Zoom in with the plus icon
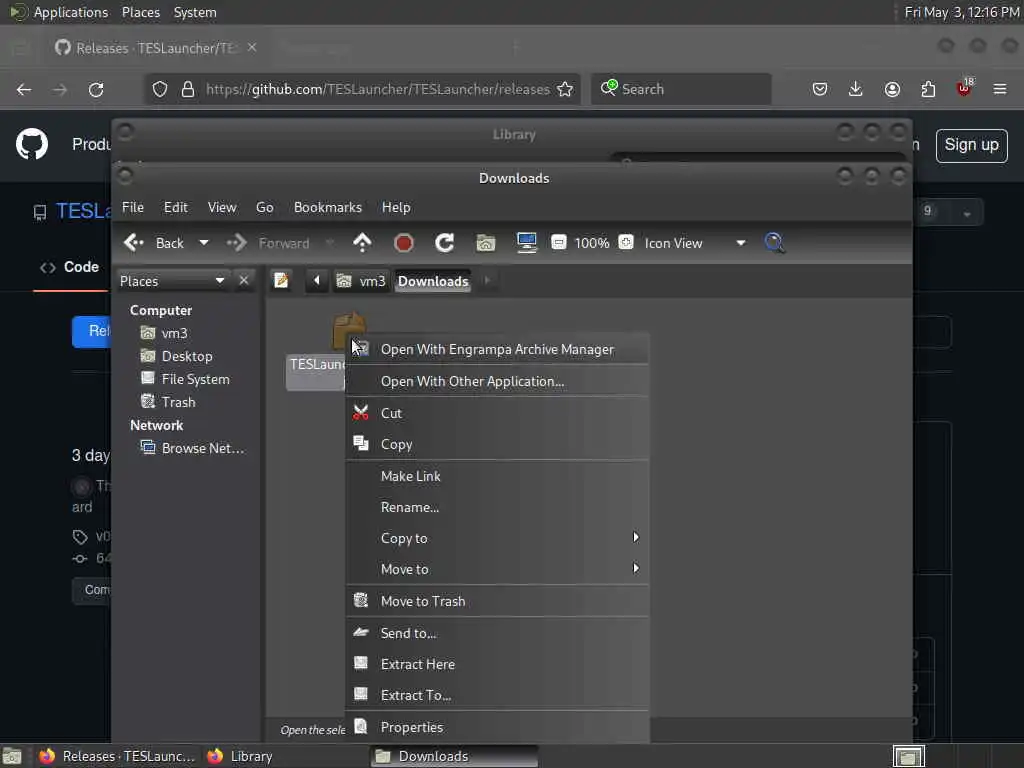 [x=626, y=242]
